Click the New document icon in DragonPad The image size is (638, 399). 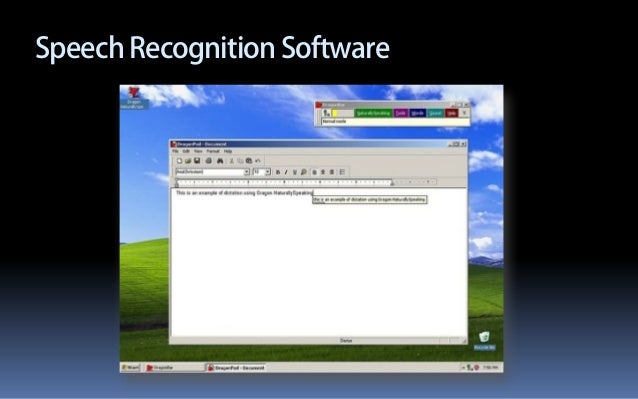(179, 161)
